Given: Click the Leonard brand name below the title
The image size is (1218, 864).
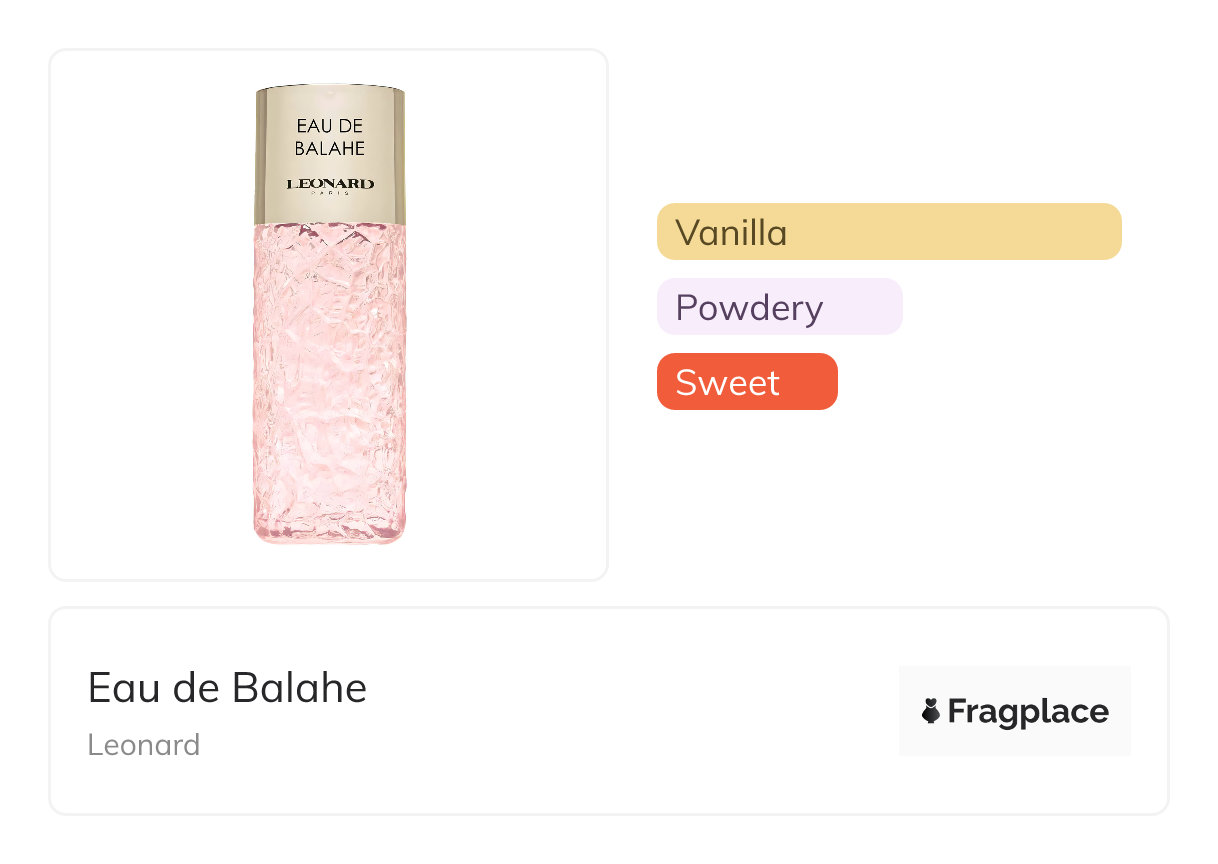Looking at the screenshot, I should coord(144,745).
